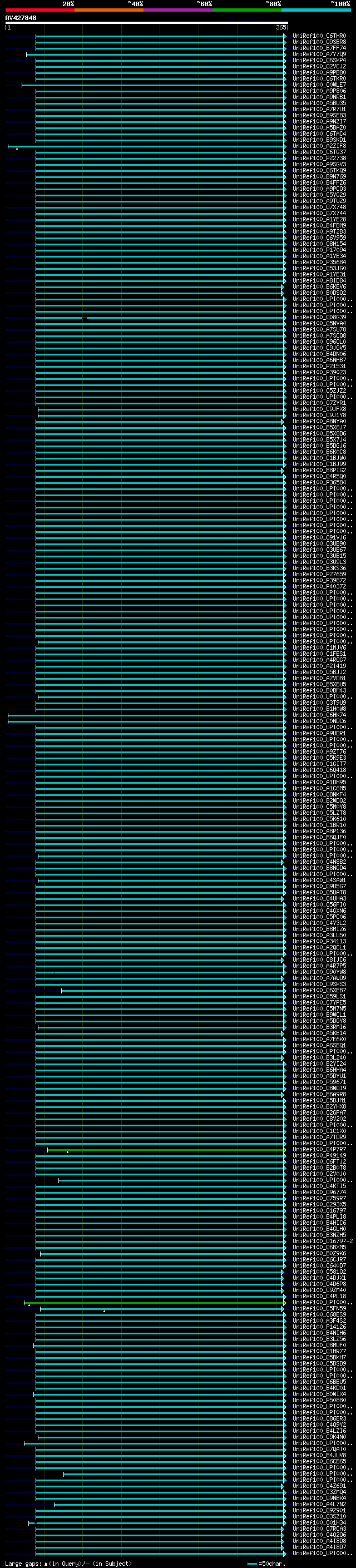Select hit UniRef100_P22738
Screen dimensions: 356x1568
[x=319, y=159]
